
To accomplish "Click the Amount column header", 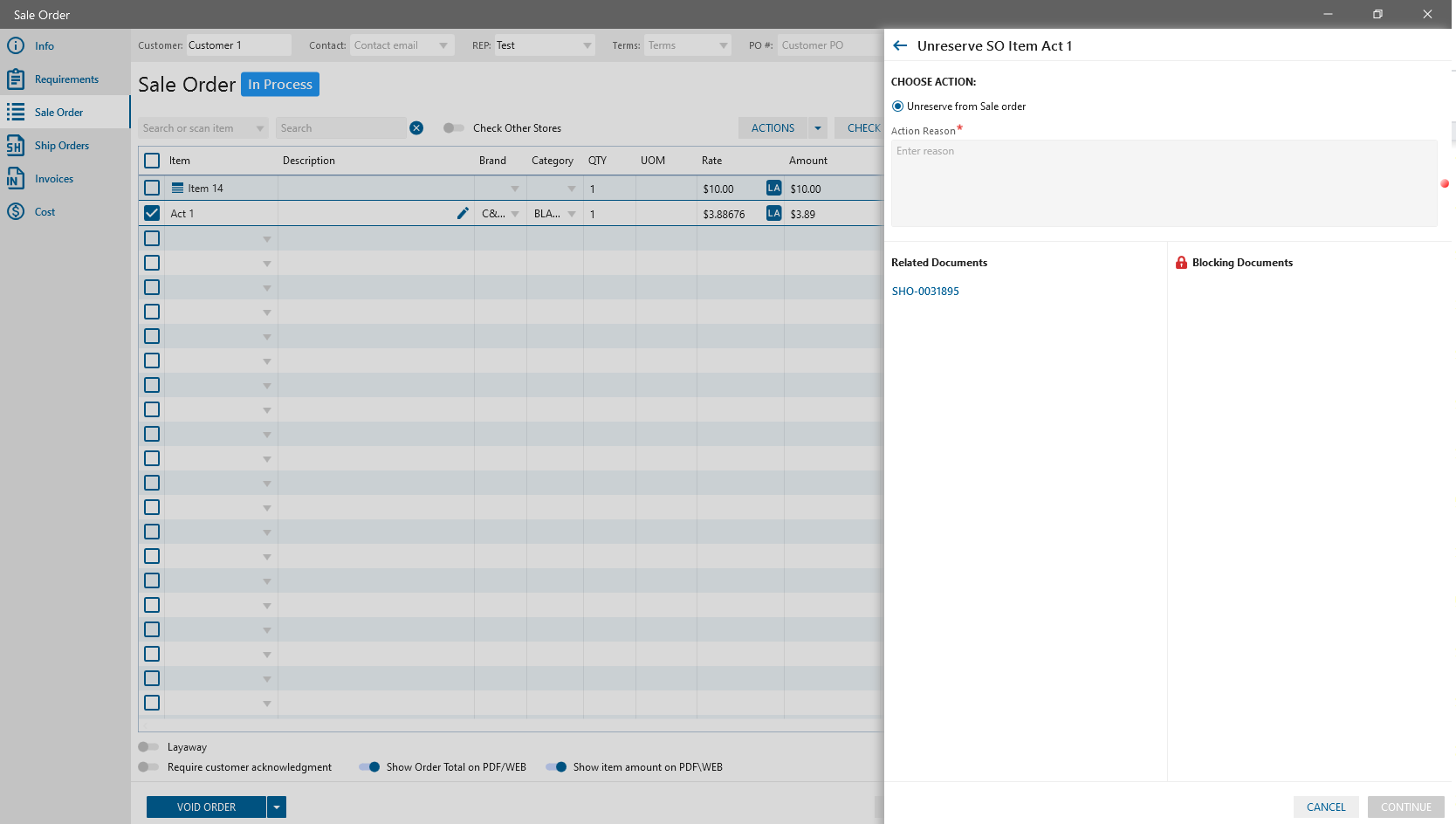I will (x=808, y=161).
